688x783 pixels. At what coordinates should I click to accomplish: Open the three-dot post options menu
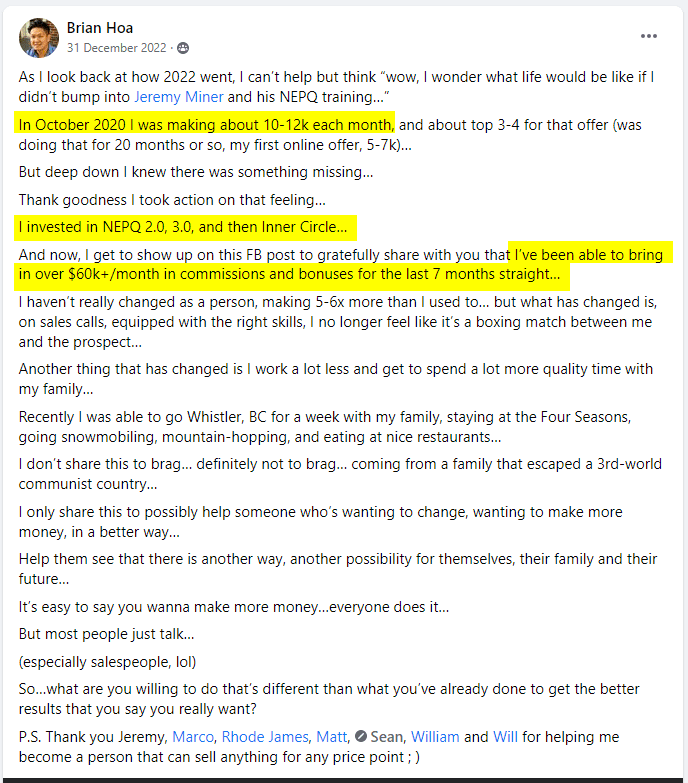pos(649,36)
